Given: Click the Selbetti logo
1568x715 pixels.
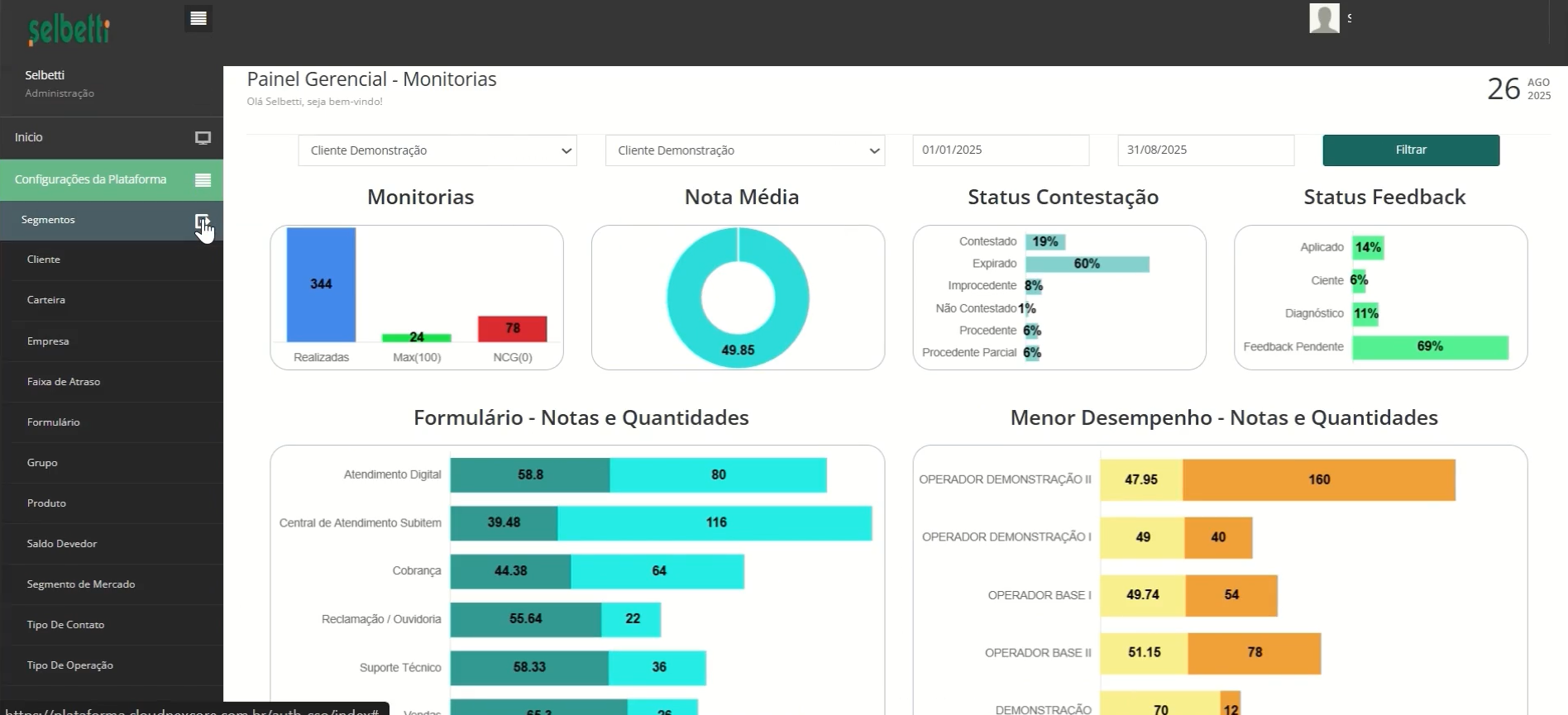Looking at the screenshot, I should (69, 31).
